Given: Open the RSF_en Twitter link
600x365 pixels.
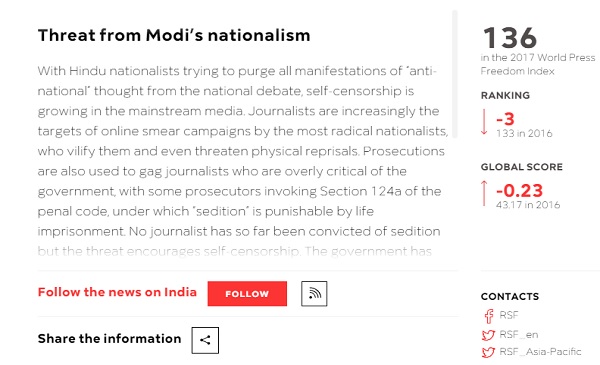Looking at the screenshot, I should coord(519,335).
